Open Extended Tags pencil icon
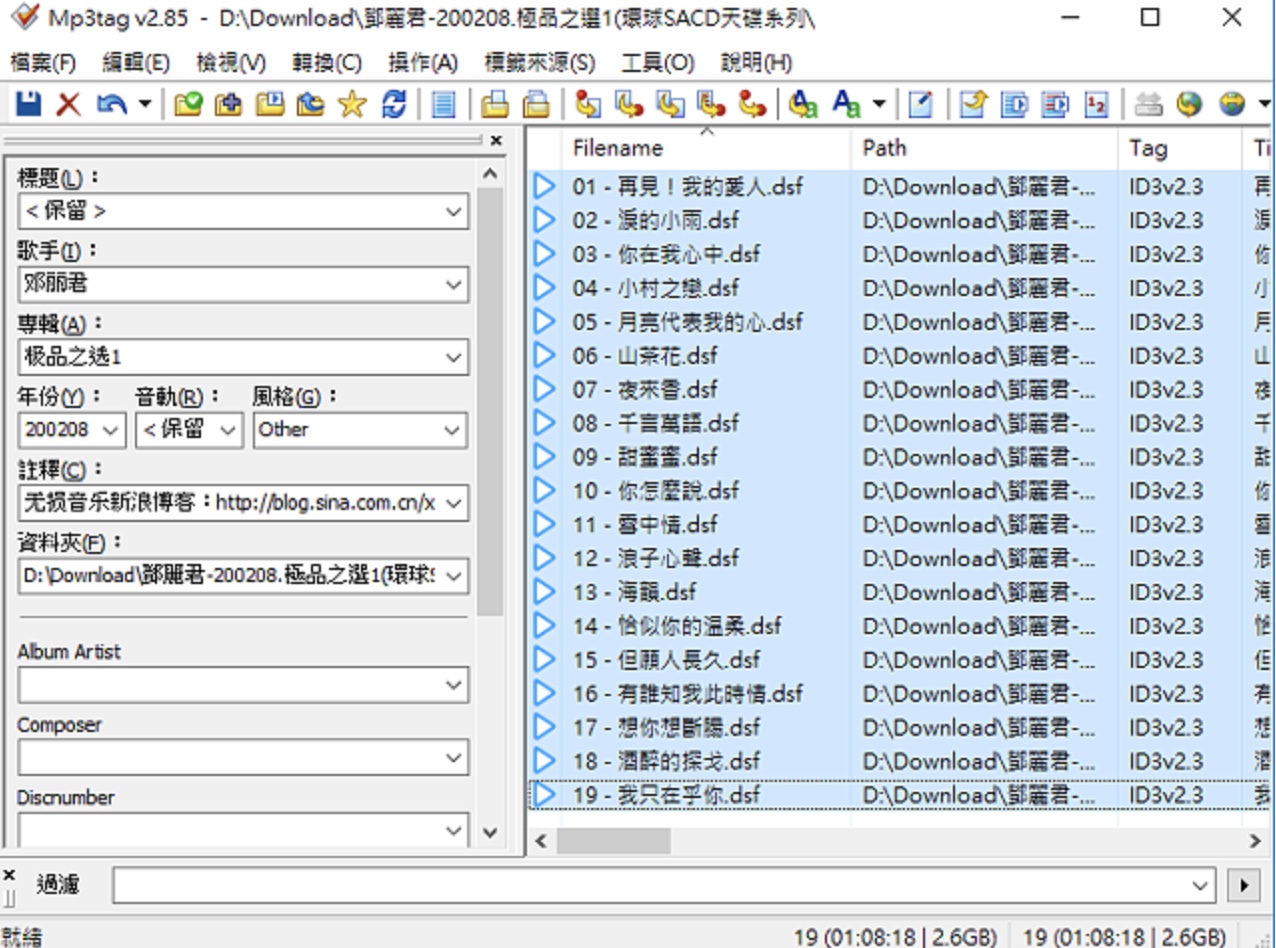Screen dimensions: 1276x948 [920, 104]
